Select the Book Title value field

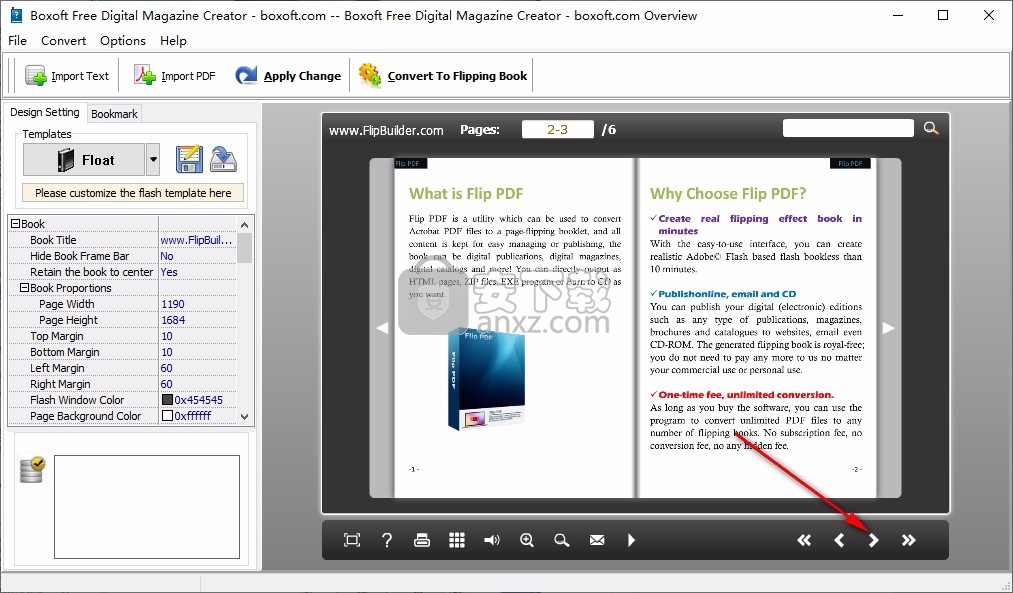click(x=197, y=240)
